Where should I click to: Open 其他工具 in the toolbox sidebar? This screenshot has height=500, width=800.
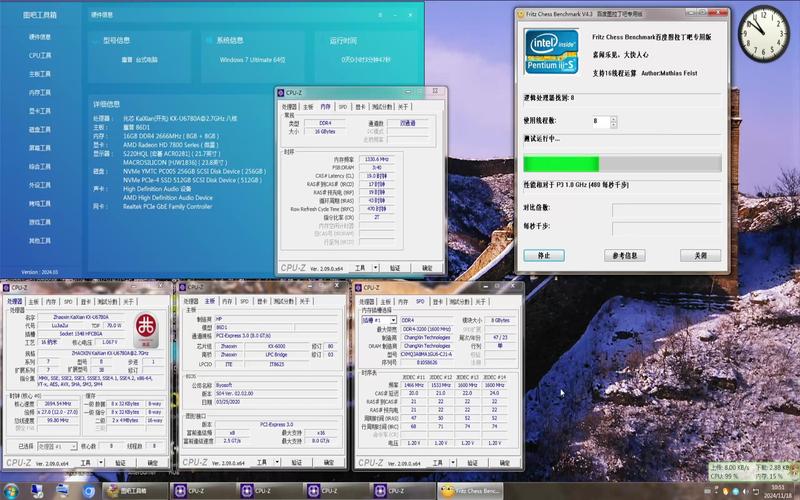tap(40, 240)
